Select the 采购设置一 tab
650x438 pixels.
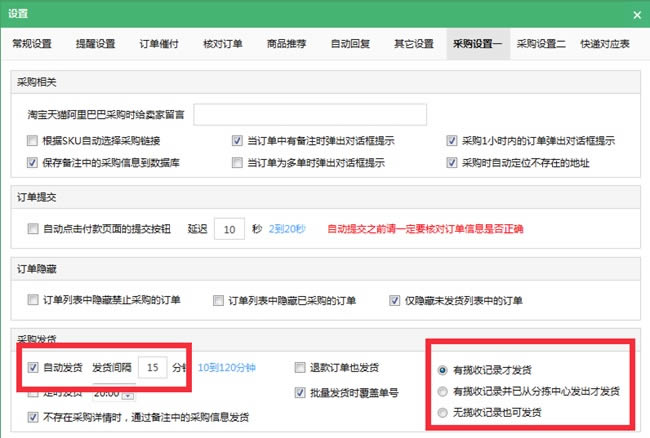point(478,44)
